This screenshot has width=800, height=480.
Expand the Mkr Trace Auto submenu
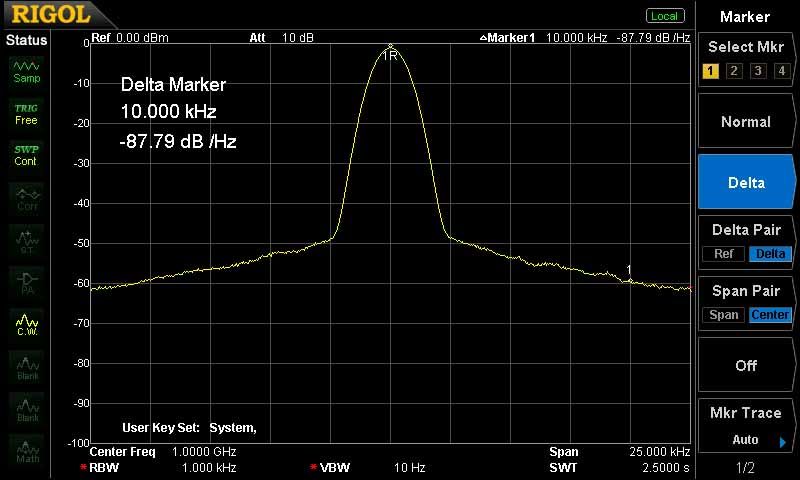[746, 428]
